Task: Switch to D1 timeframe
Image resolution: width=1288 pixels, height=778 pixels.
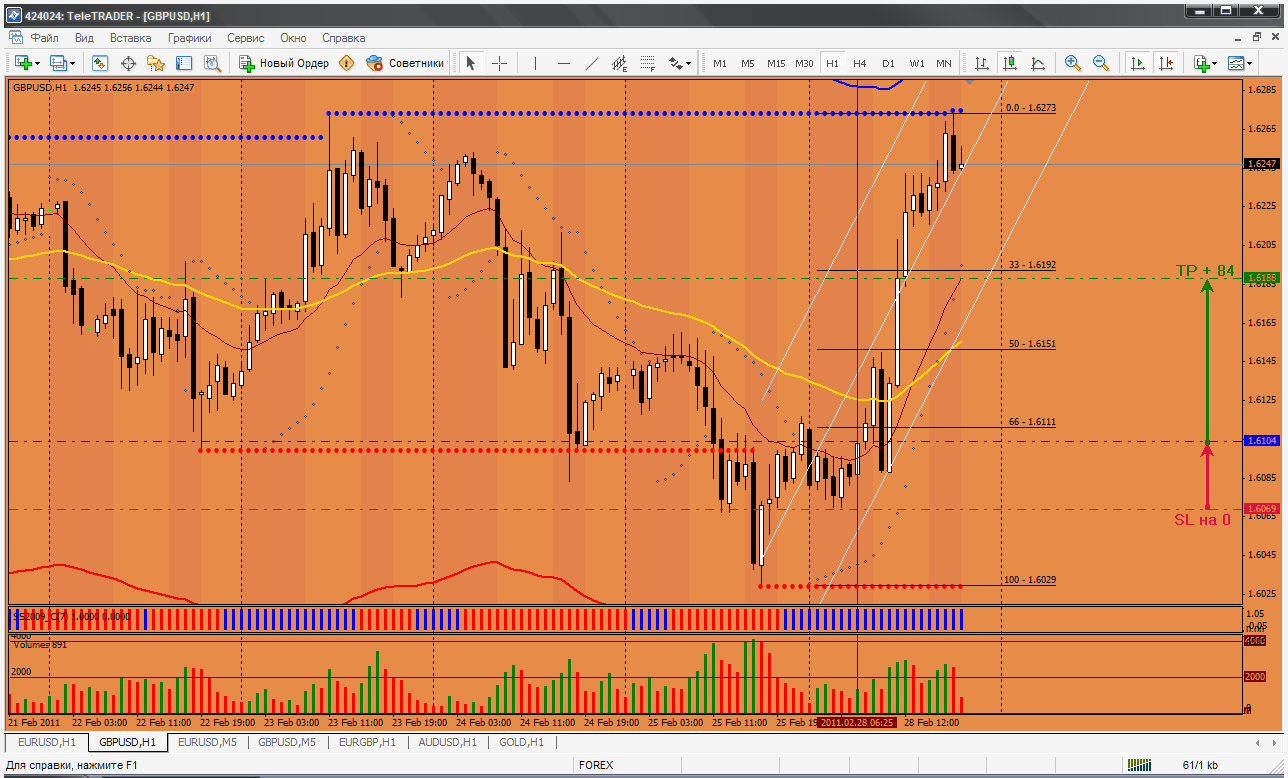Action: click(888, 63)
